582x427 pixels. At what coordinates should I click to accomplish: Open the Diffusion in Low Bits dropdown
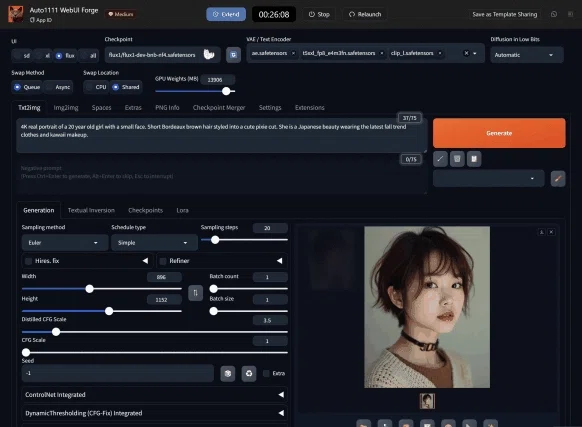[527, 55]
